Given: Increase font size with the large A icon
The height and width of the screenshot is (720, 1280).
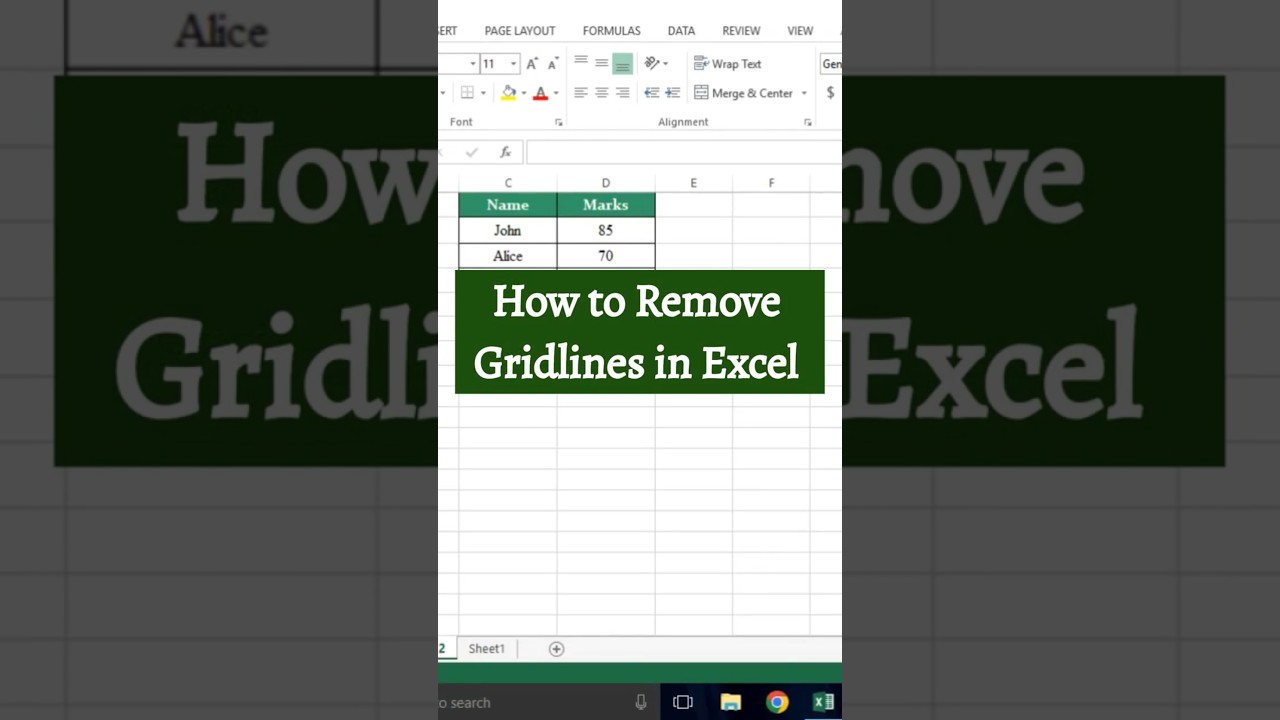Looking at the screenshot, I should click(532, 63).
